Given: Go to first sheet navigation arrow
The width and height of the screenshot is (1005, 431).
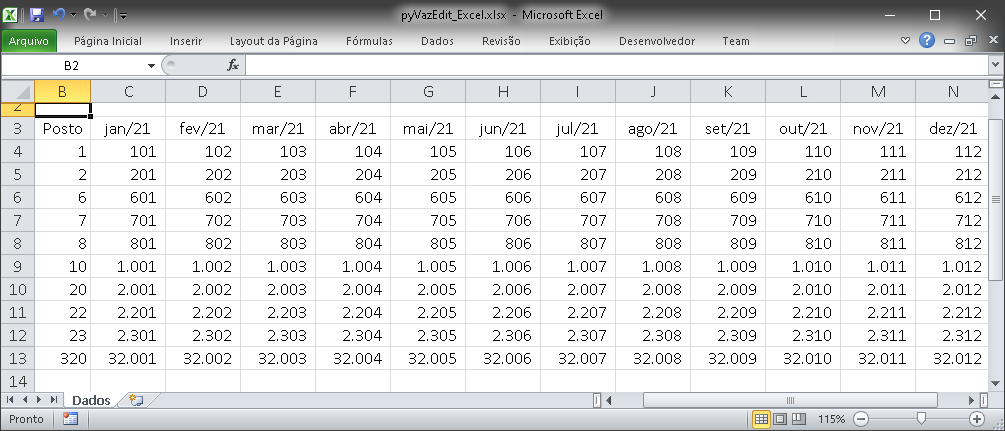Looking at the screenshot, I should 10,400.
